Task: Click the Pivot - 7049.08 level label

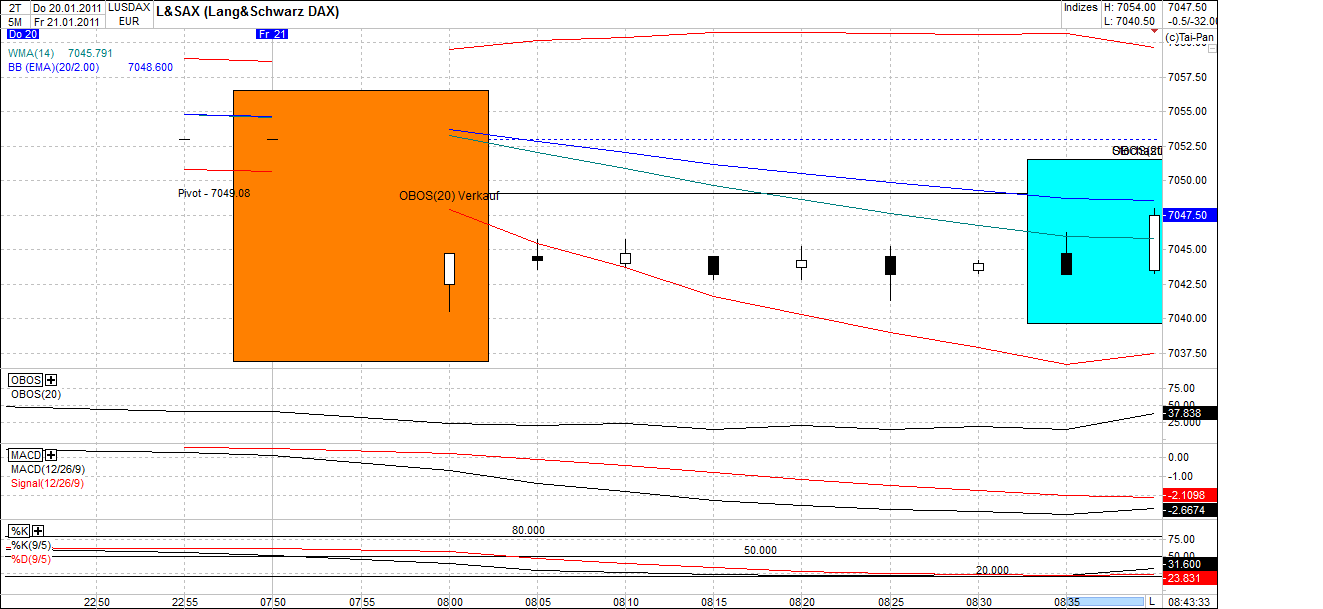Action: coord(213,193)
